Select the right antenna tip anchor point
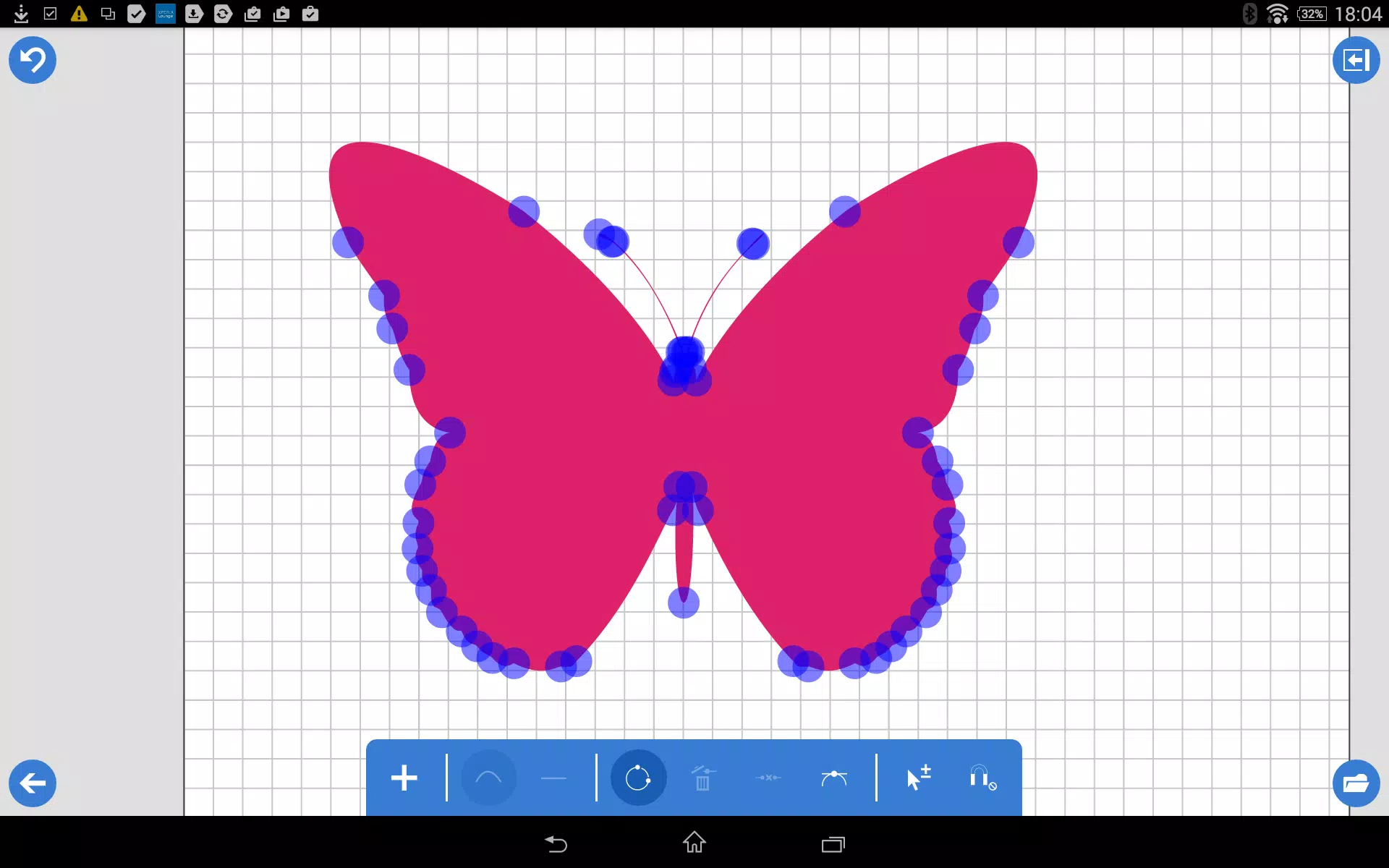The height and width of the screenshot is (868, 1389). point(753,244)
